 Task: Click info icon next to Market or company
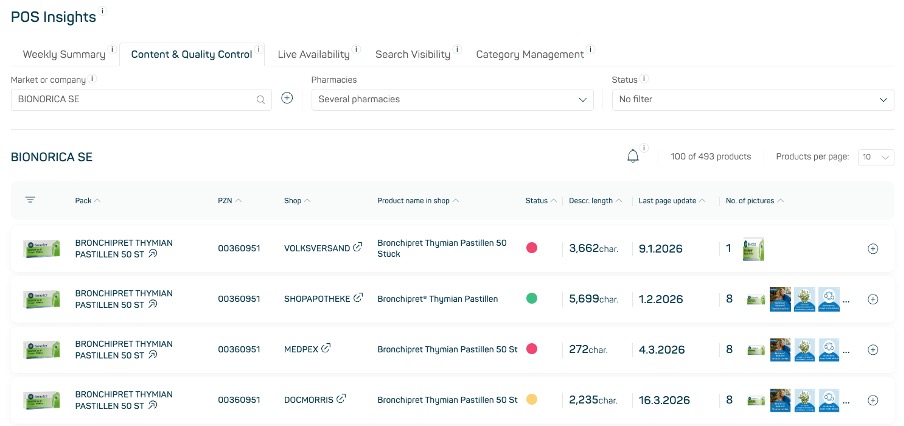click(93, 78)
